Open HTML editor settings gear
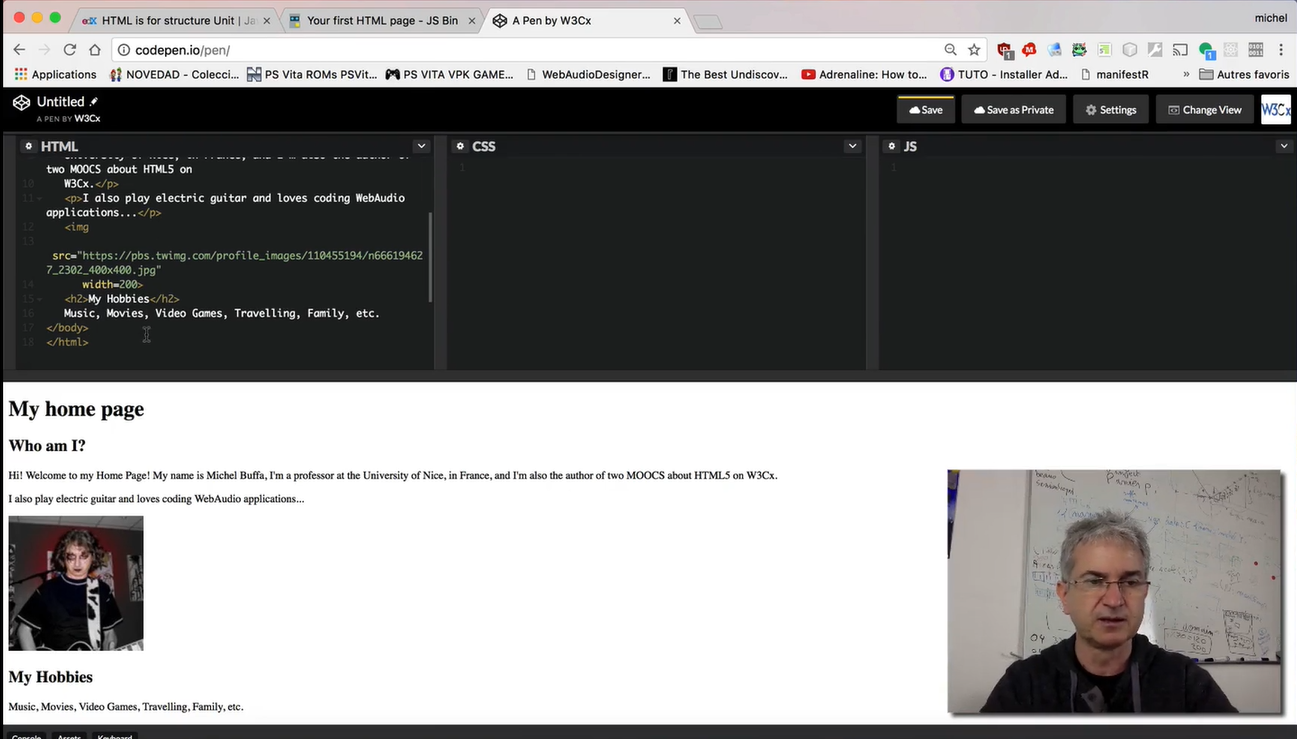The image size is (1297, 739). point(28,146)
